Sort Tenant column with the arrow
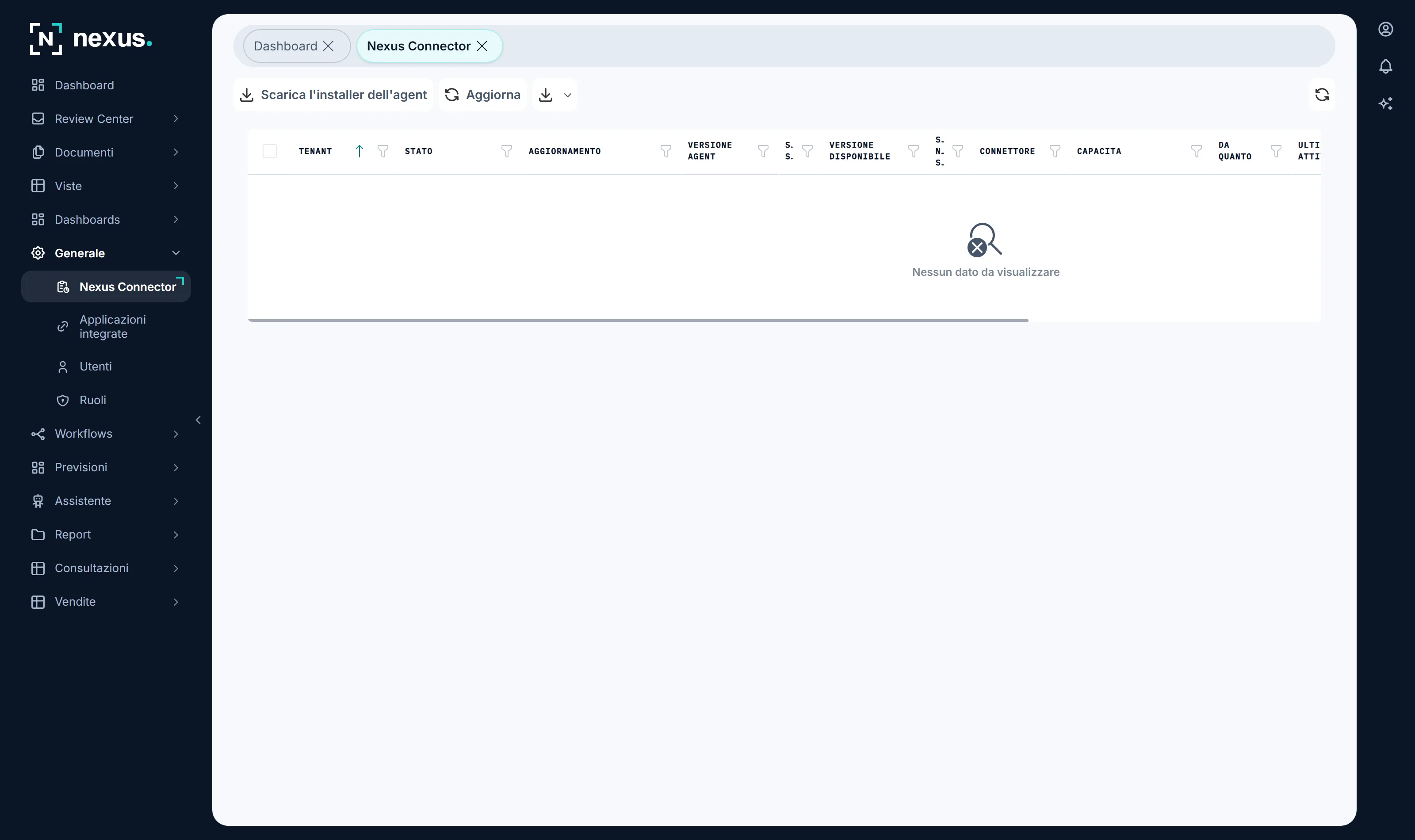1415x840 pixels. click(359, 151)
